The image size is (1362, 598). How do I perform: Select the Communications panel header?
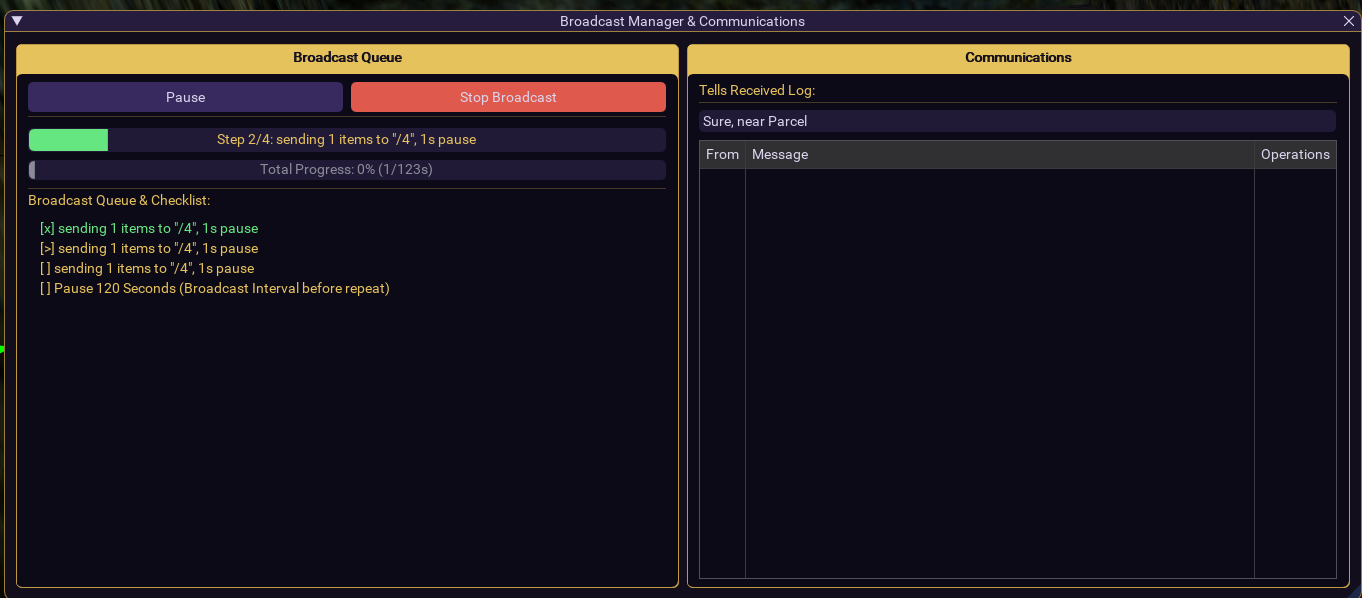[x=1018, y=58]
